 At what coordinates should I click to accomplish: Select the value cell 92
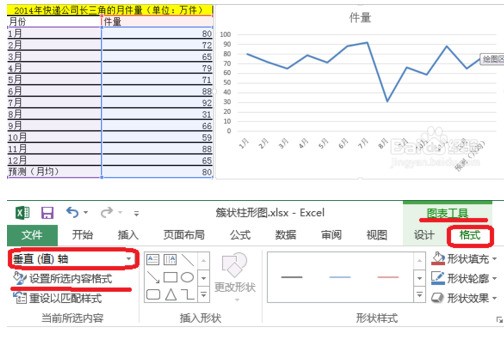[157, 103]
